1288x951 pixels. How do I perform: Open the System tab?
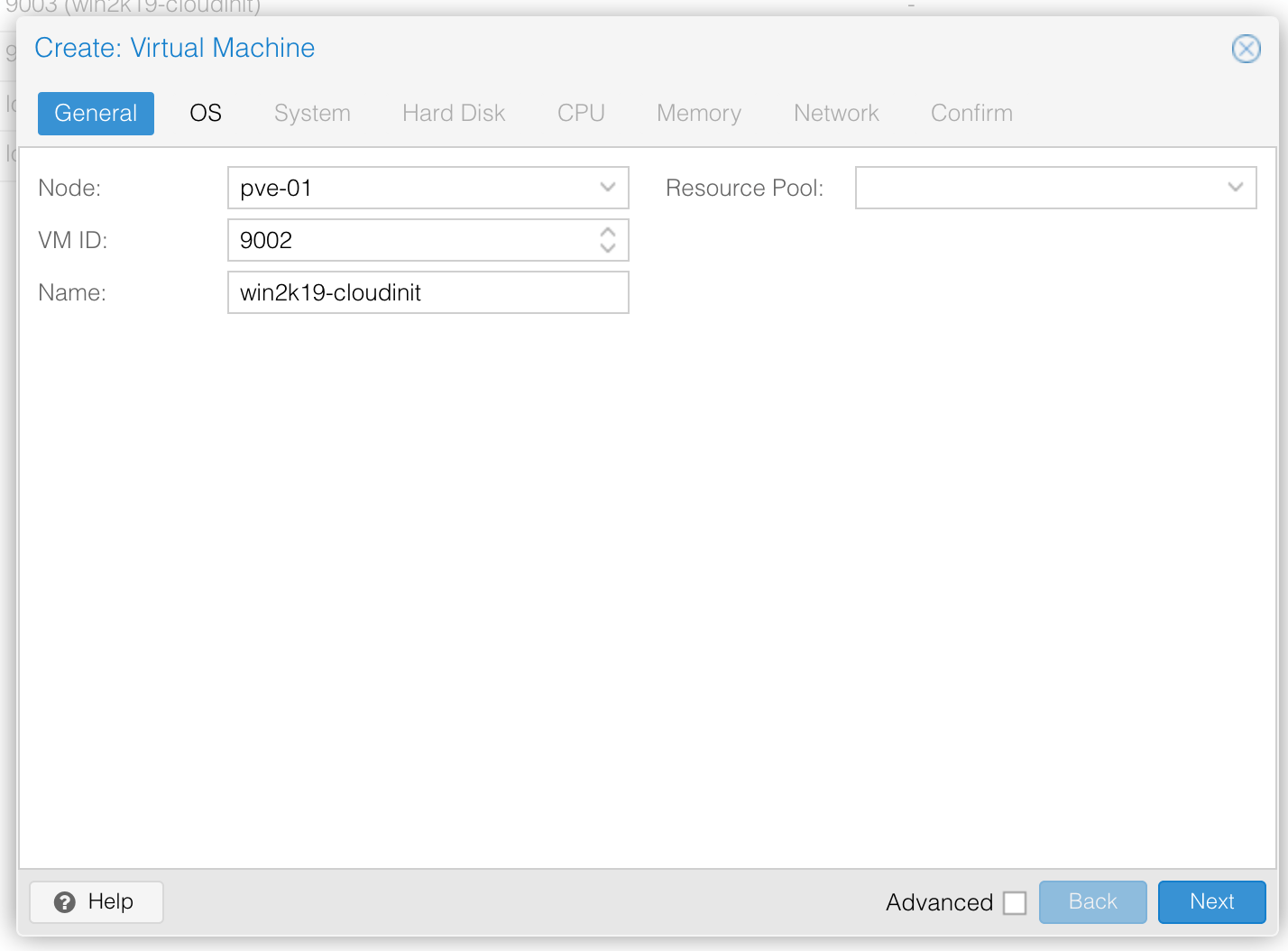pyautogui.click(x=312, y=113)
